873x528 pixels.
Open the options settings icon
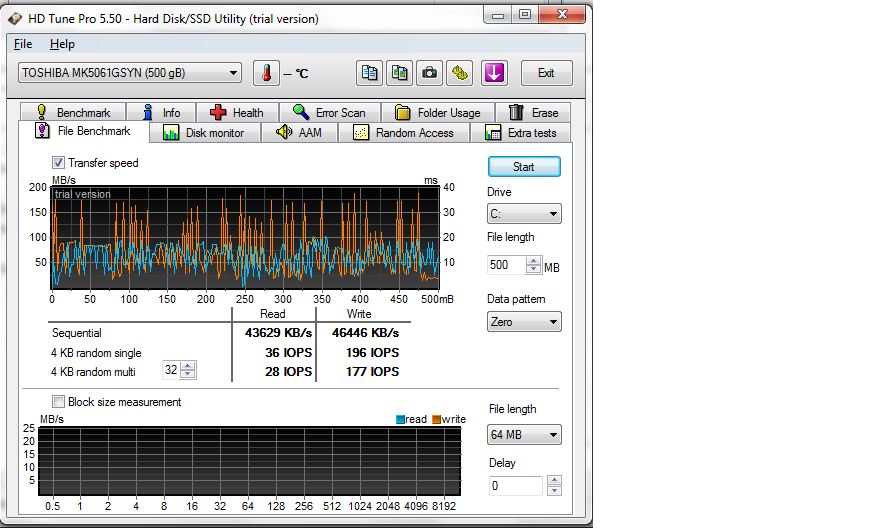coord(460,73)
